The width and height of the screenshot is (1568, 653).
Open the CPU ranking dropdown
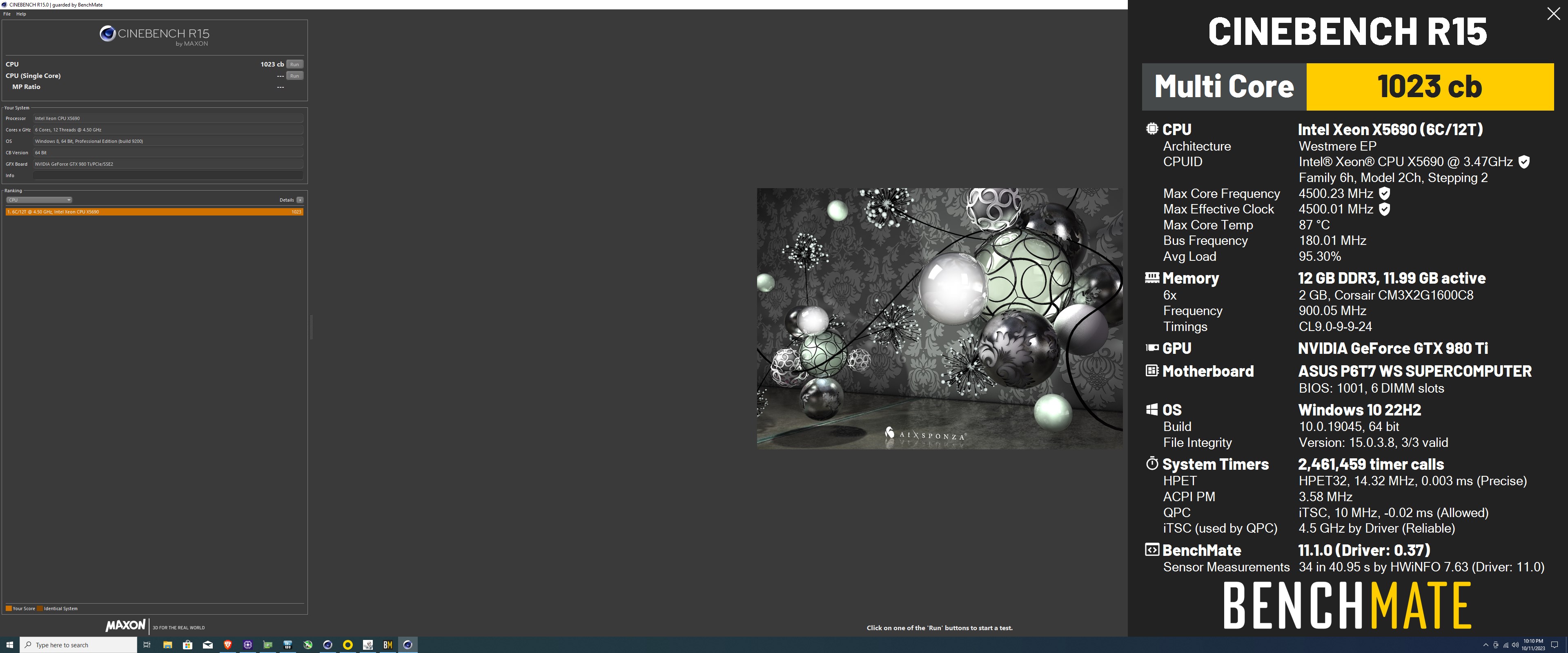click(x=39, y=200)
